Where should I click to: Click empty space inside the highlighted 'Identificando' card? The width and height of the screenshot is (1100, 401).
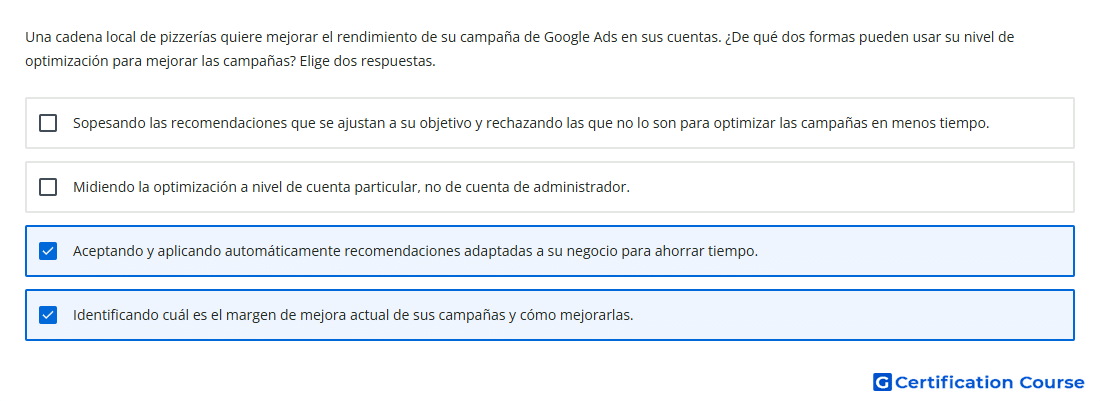point(842,315)
